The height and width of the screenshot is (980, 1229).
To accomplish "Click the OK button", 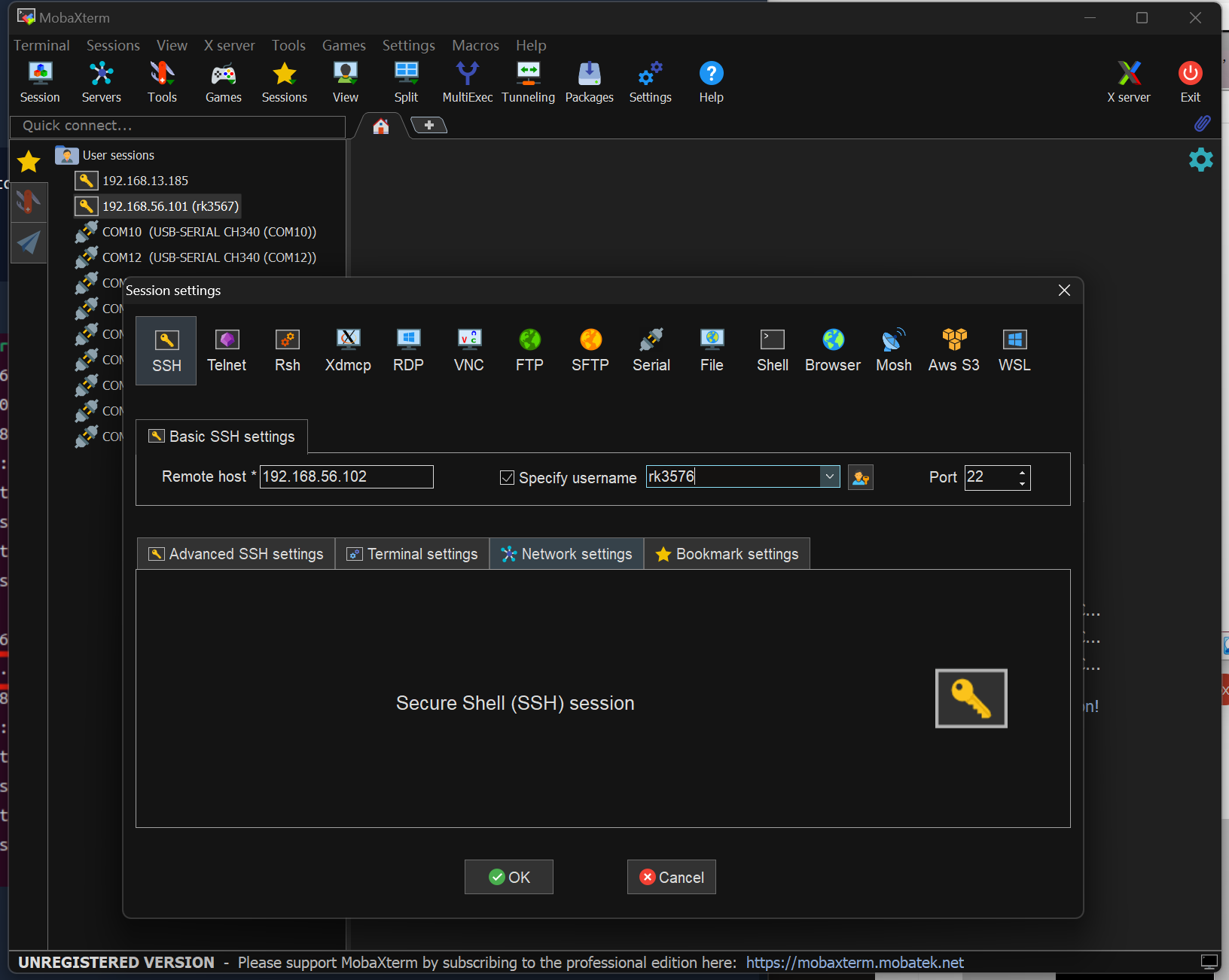I will [509, 877].
